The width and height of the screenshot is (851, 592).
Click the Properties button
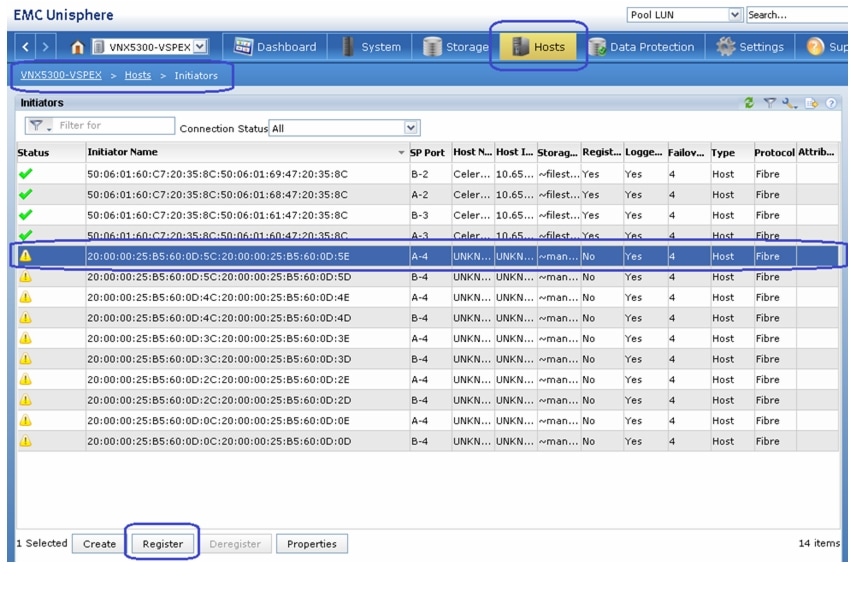[312, 544]
